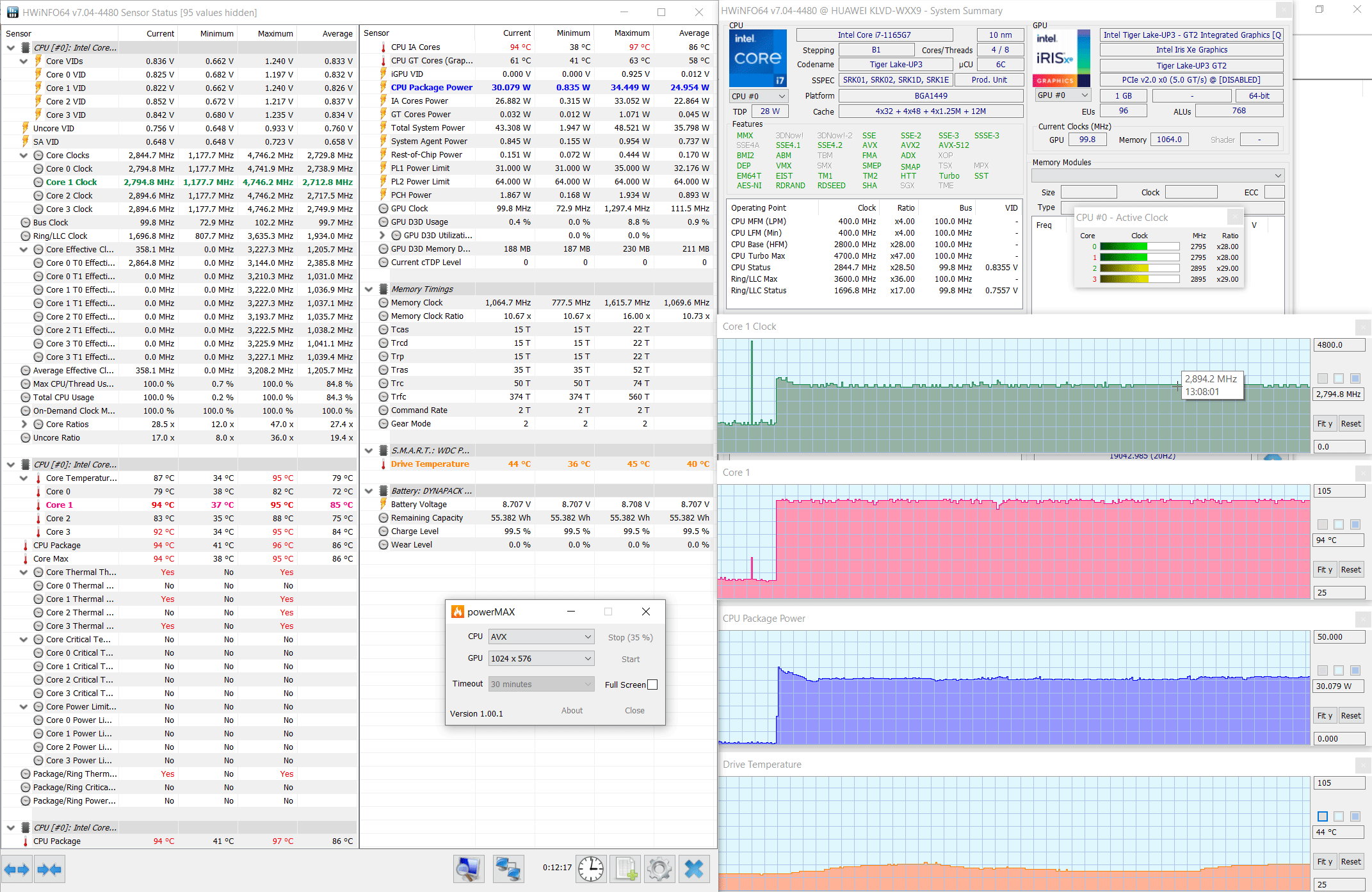Click the remote network monitors icon

tap(508, 869)
